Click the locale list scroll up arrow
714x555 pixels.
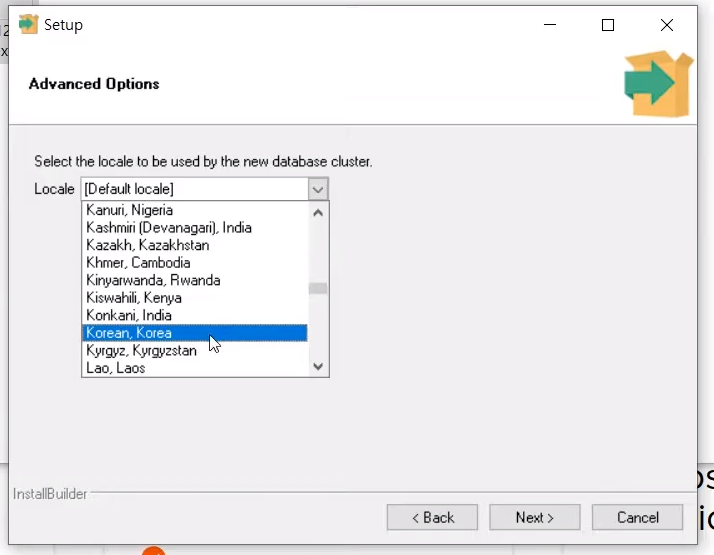pos(318,213)
